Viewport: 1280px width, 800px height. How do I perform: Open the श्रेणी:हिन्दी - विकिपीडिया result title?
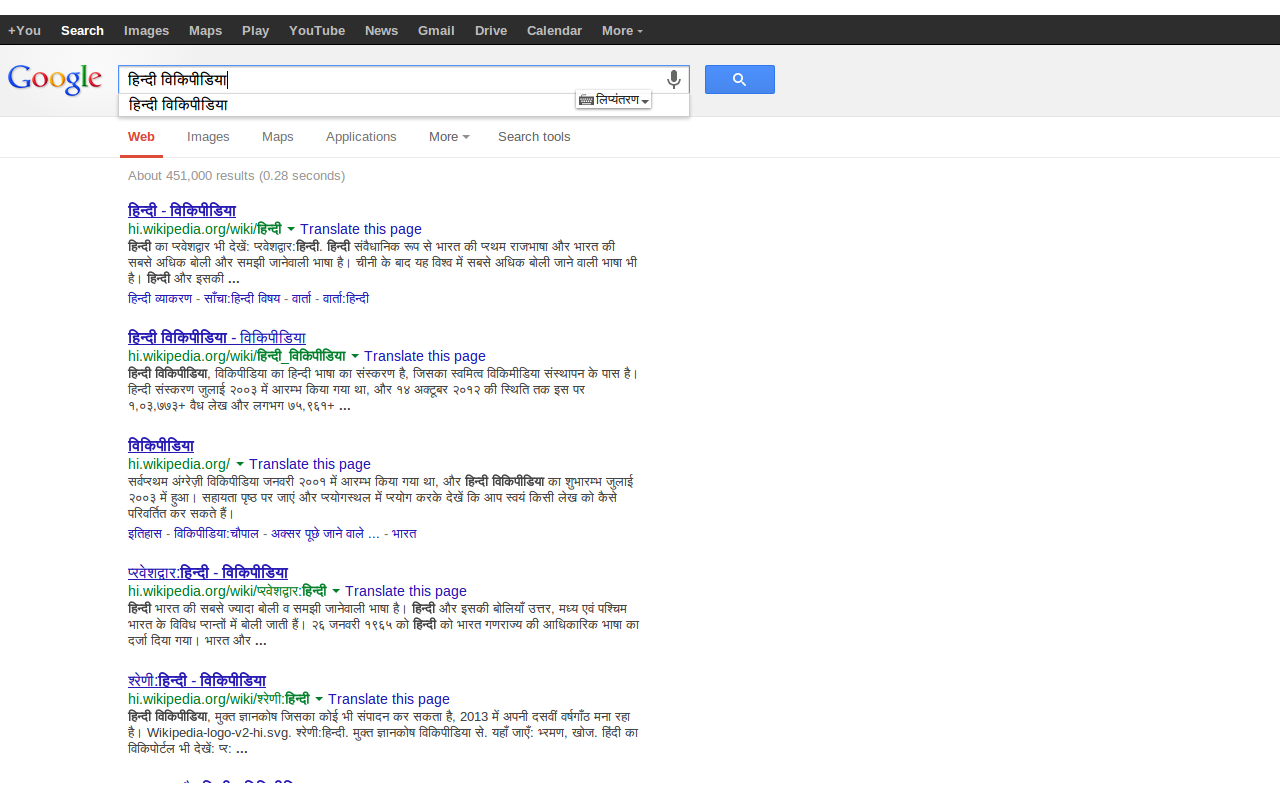[197, 681]
